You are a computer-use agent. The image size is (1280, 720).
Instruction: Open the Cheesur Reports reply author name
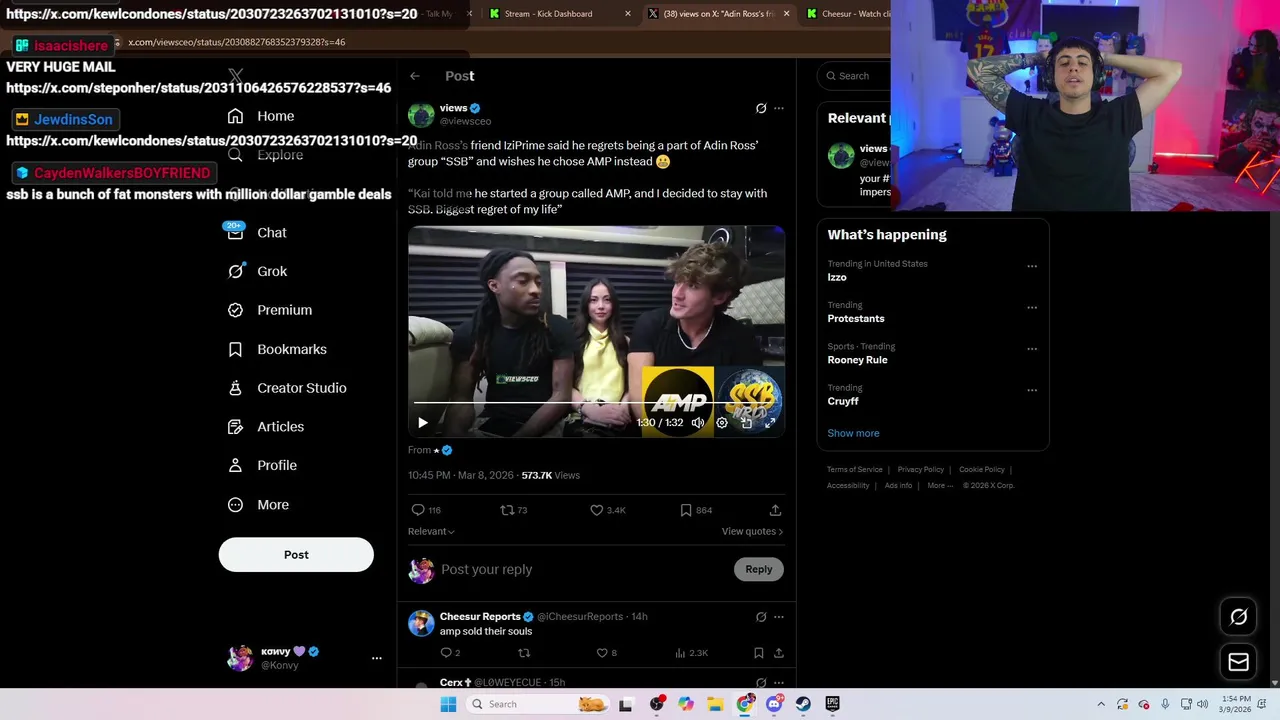coord(480,617)
